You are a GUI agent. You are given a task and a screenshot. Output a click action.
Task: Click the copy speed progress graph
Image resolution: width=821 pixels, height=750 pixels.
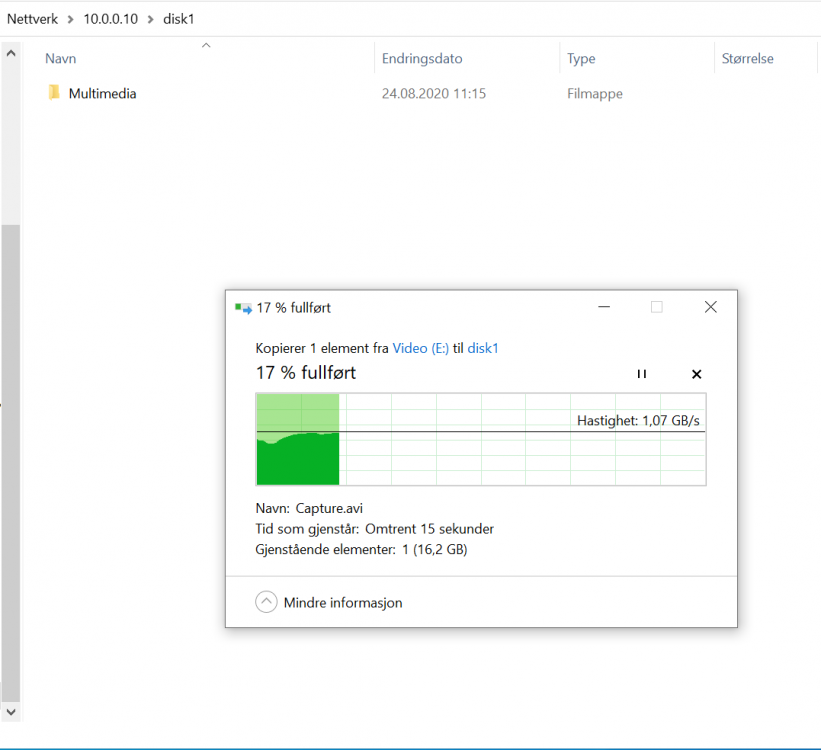click(481, 439)
